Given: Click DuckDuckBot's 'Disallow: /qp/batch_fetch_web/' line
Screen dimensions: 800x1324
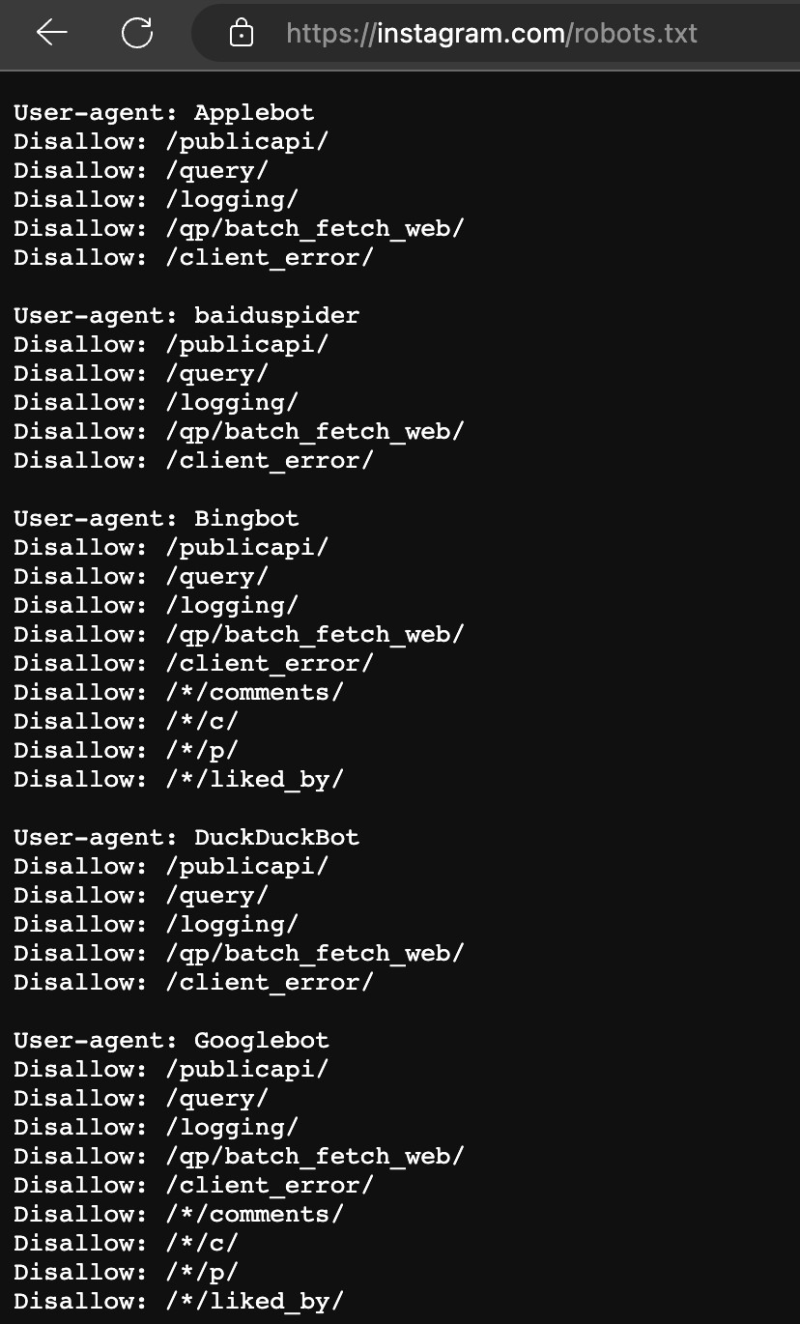Looking at the screenshot, I should coord(238,953).
